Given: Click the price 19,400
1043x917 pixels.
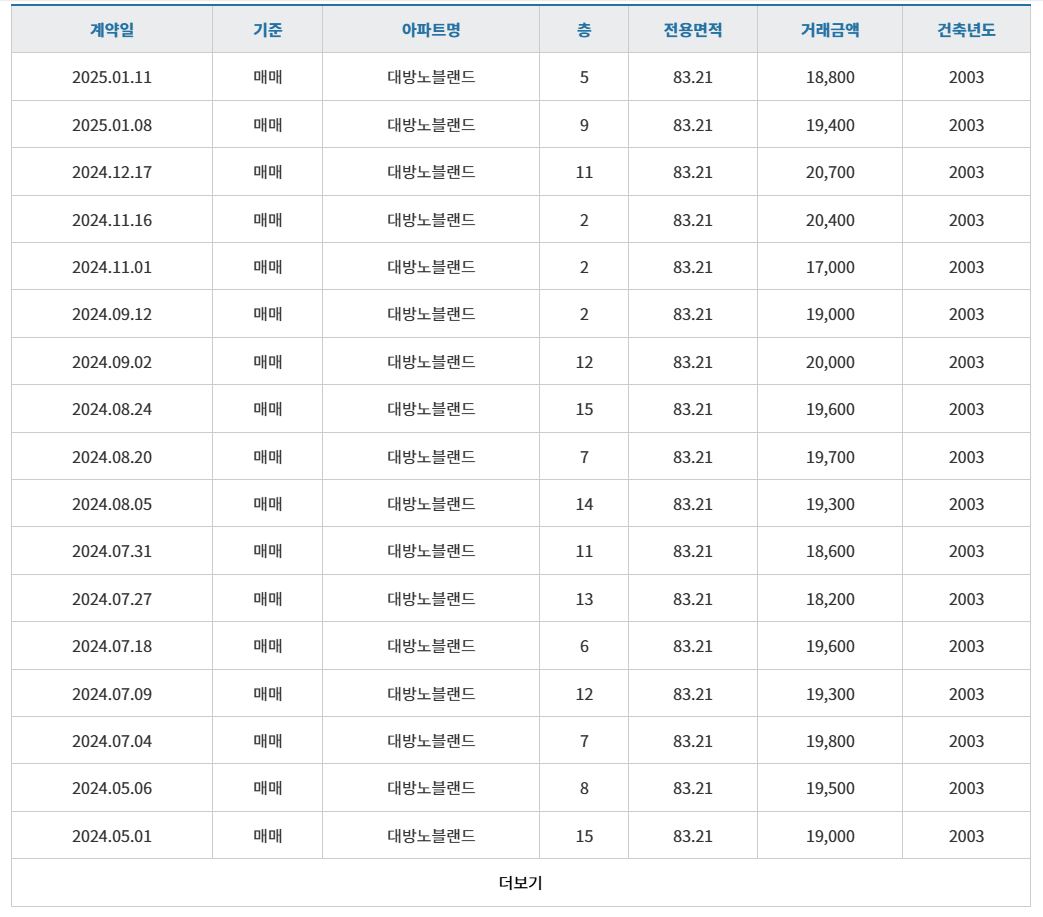Looking at the screenshot, I should click(x=830, y=125).
